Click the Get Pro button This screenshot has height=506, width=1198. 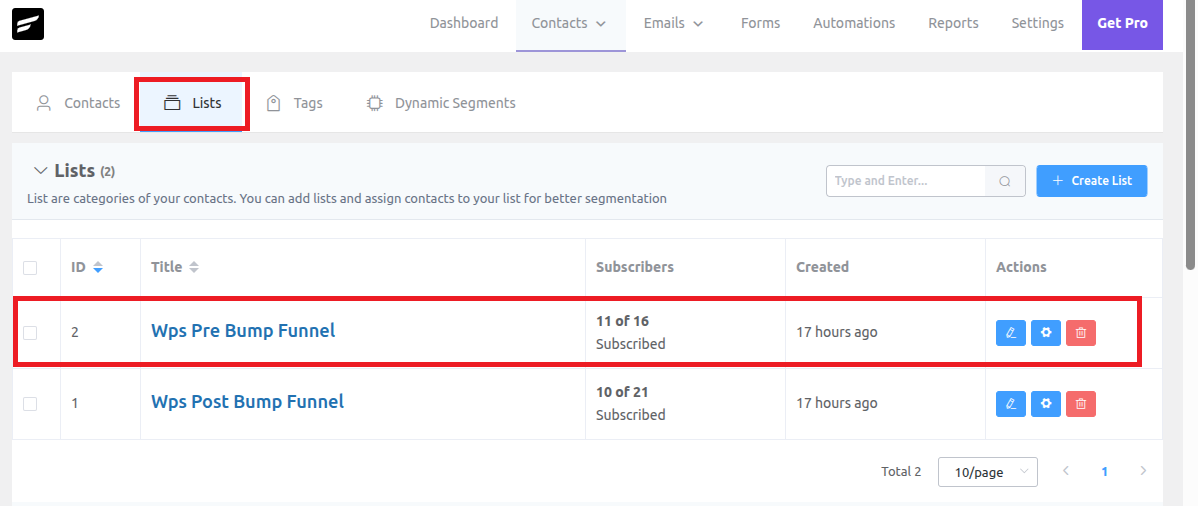1122,24
